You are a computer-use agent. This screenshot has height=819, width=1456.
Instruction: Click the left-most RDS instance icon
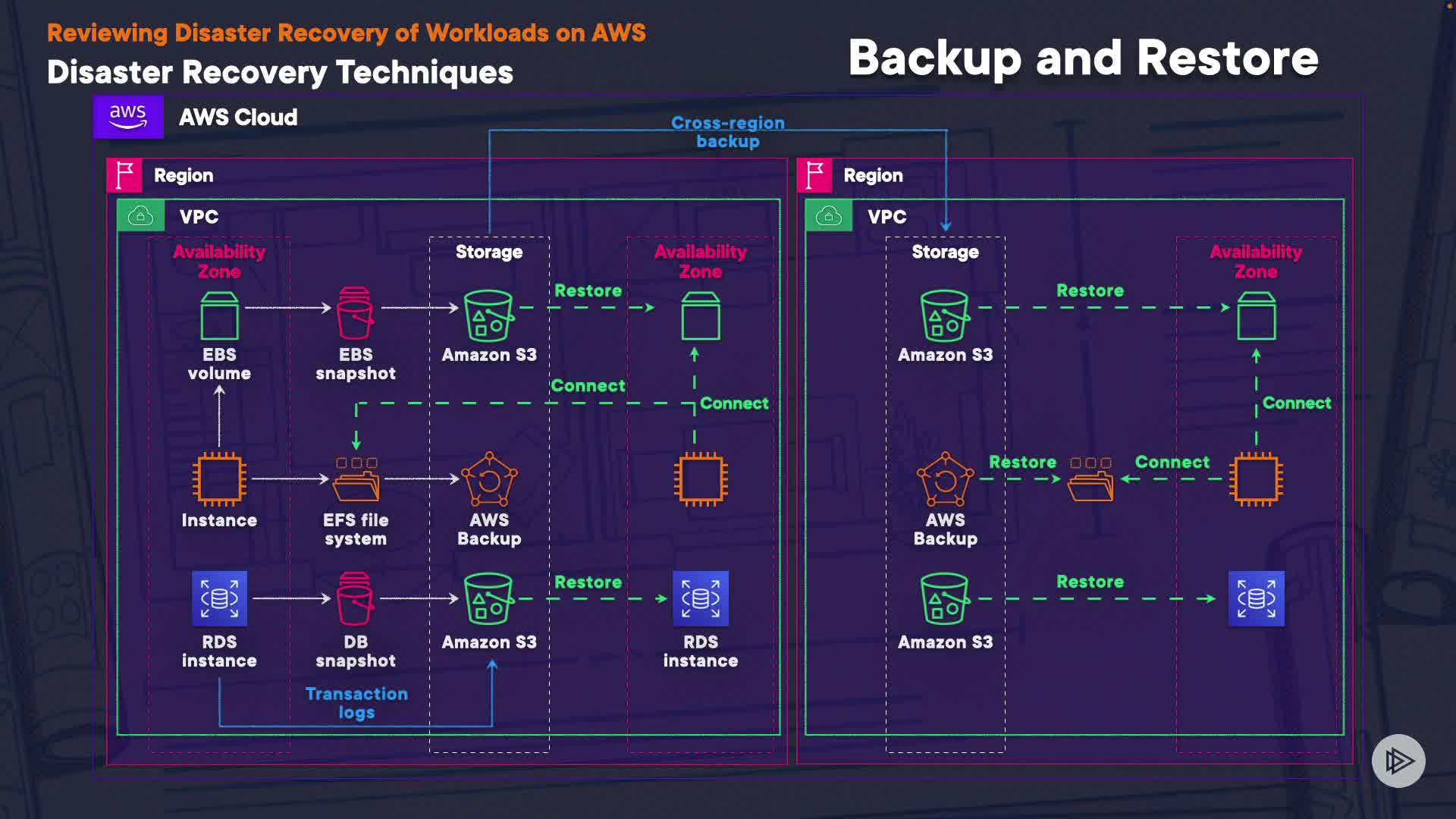(x=219, y=598)
